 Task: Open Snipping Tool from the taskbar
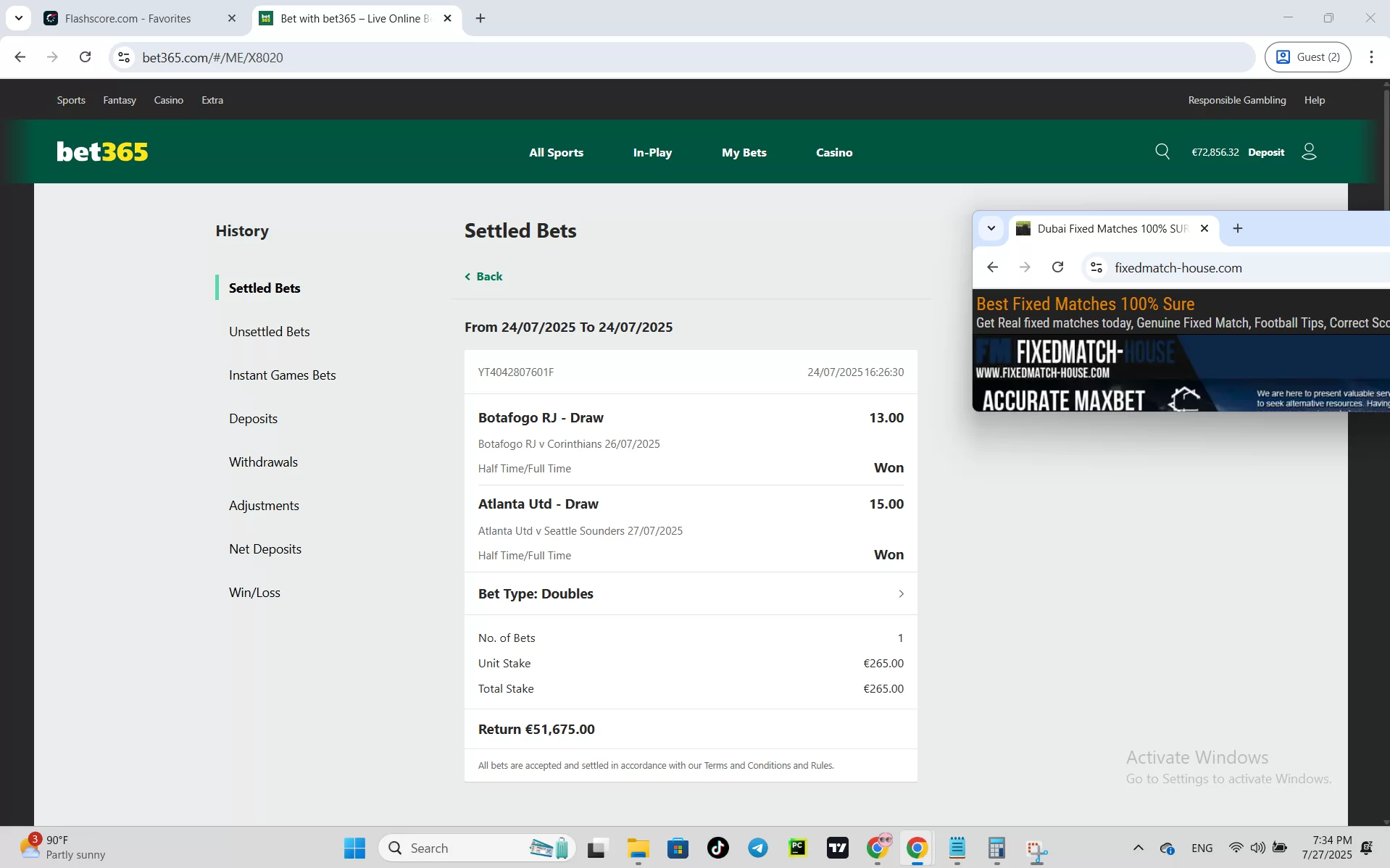tap(1037, 848)
